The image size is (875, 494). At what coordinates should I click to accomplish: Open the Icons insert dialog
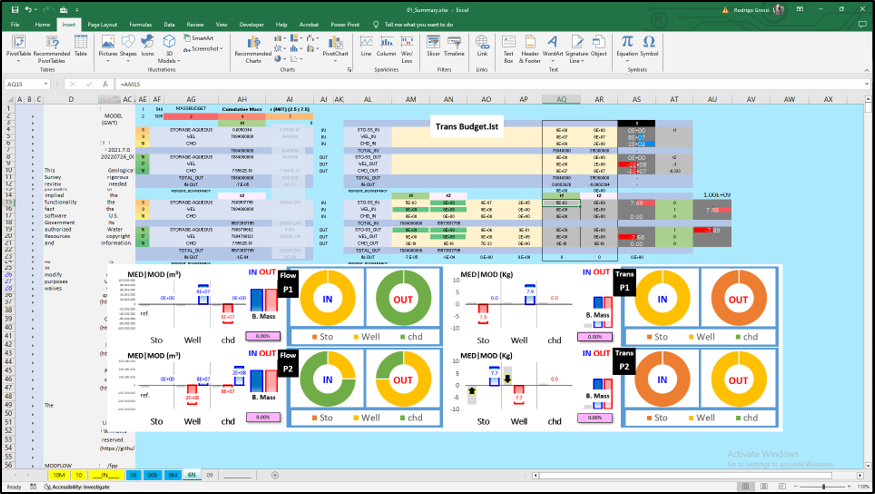click(147, 46)
